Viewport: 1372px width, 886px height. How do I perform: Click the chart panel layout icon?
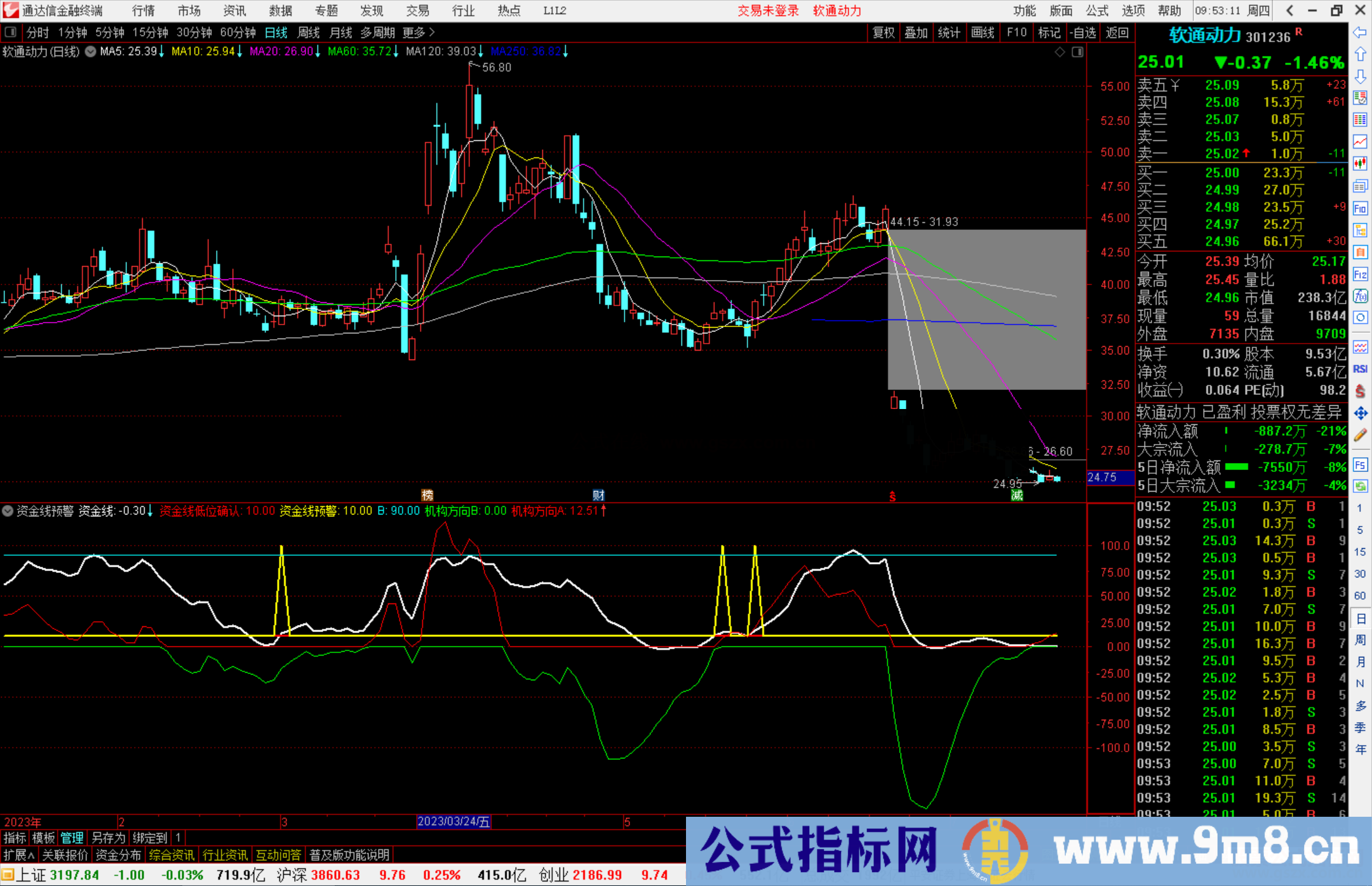point(1077,52)
